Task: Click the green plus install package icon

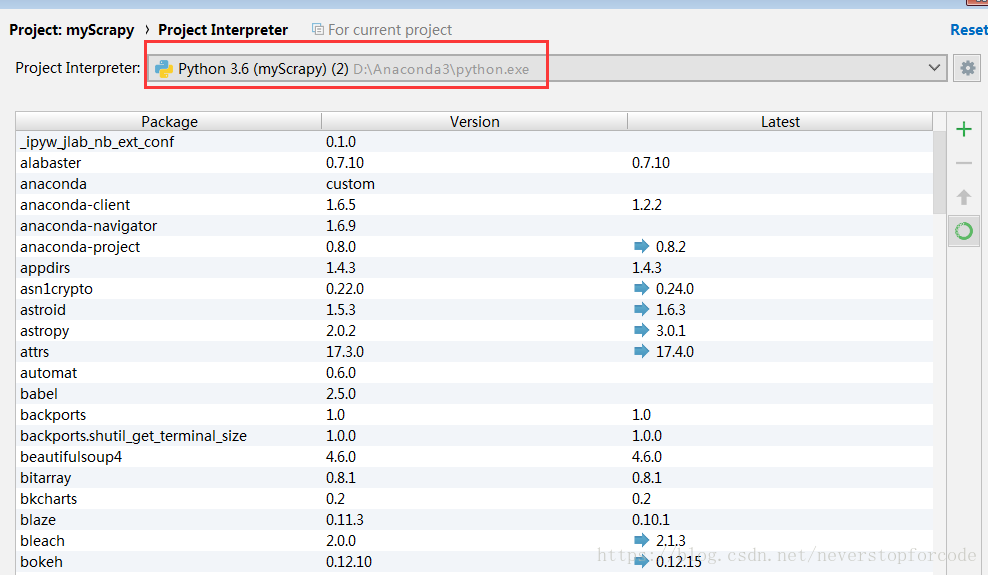Action: coord(963,130)
